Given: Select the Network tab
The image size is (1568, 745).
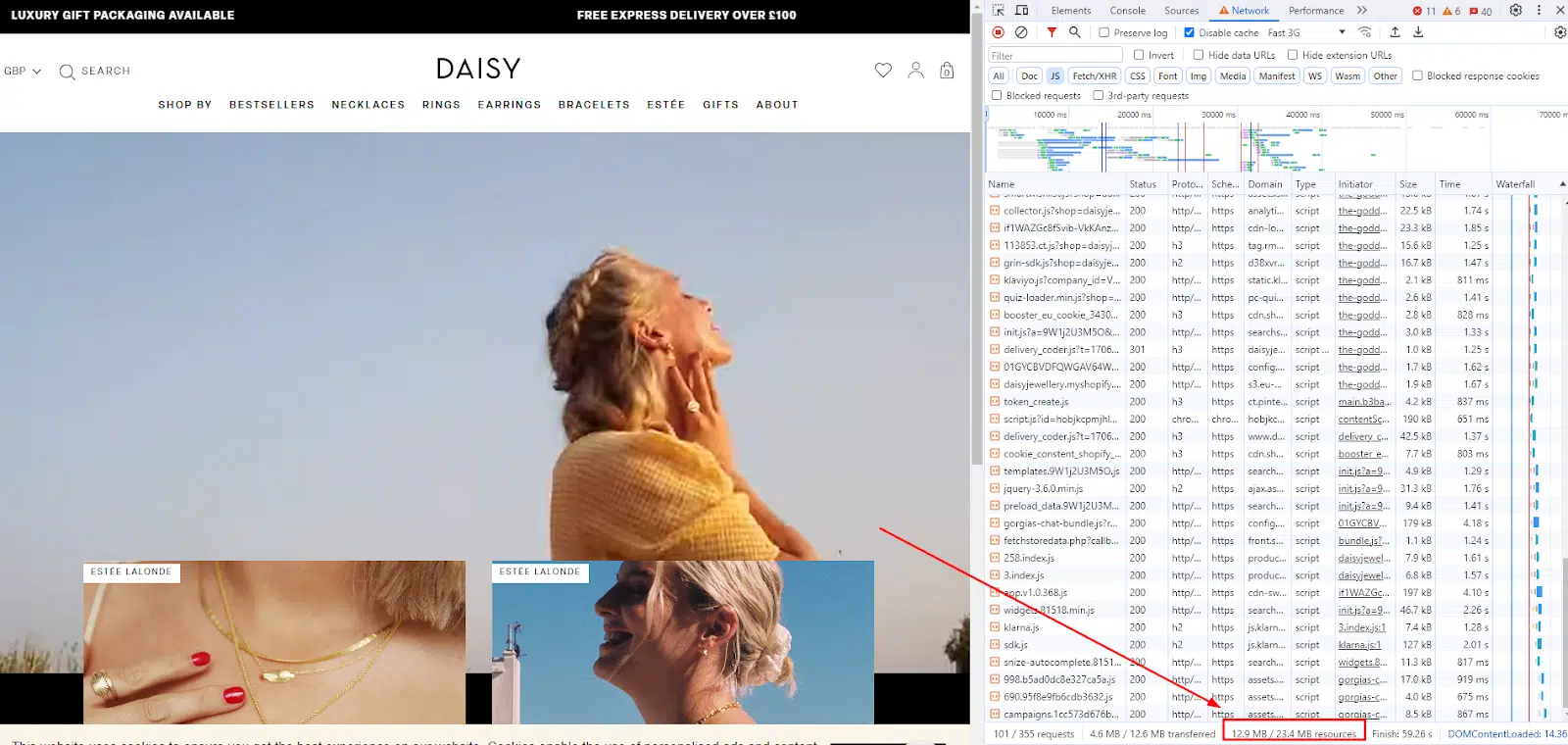Looking at the screenshot, I should [x=1244, y=11].
